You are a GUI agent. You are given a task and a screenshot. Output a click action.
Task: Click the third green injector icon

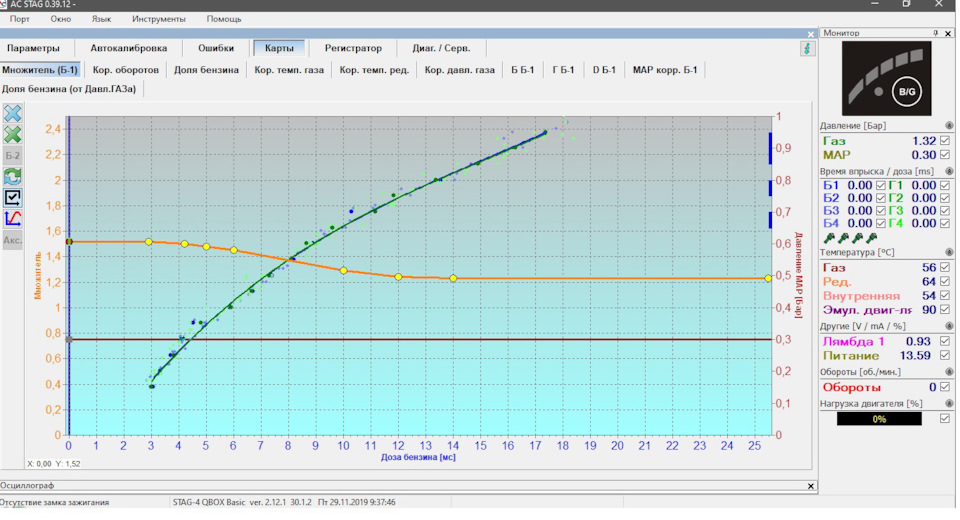[x=858, y=238]
